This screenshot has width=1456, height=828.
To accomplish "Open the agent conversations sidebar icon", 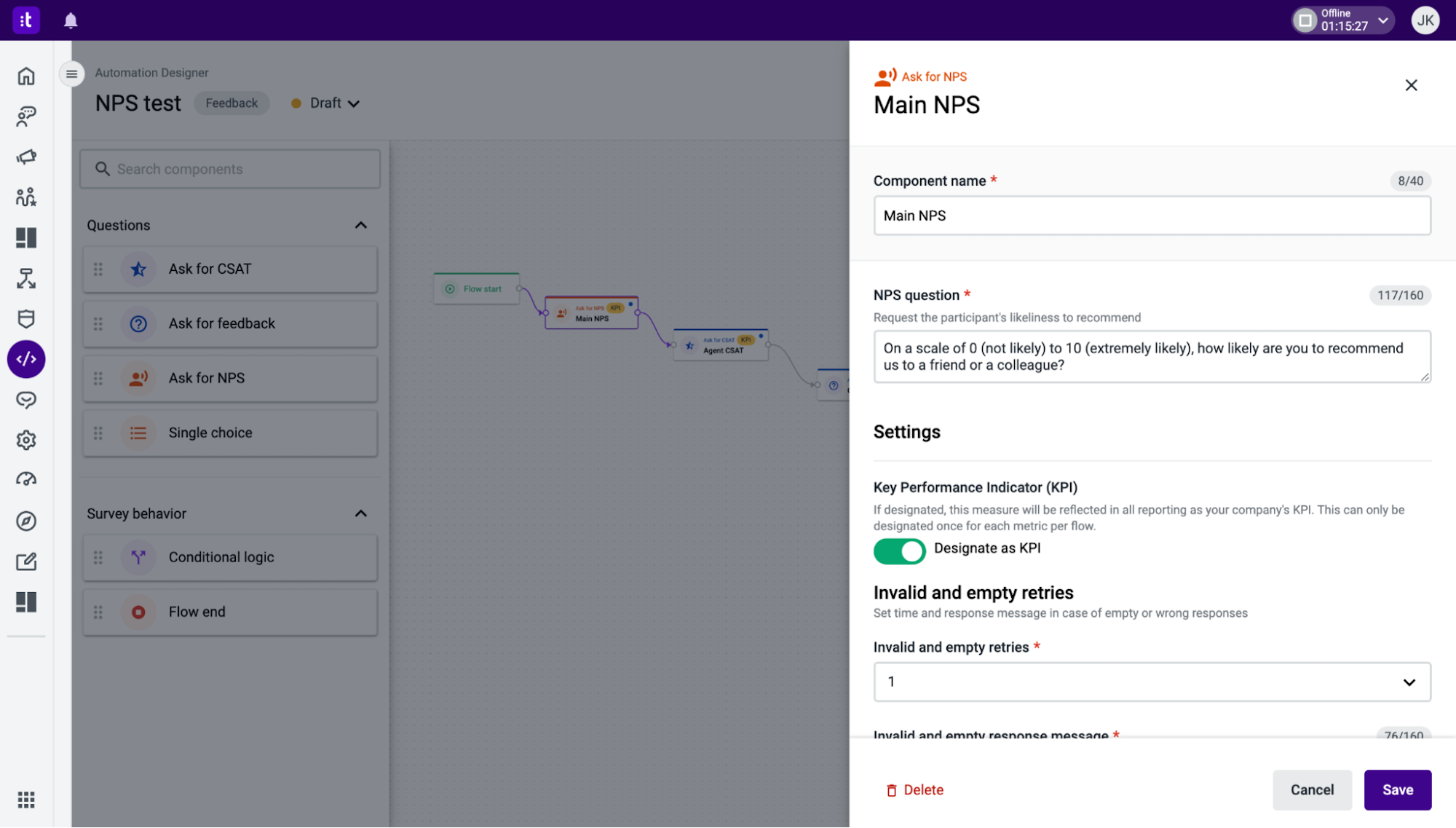I will [26, 117].
